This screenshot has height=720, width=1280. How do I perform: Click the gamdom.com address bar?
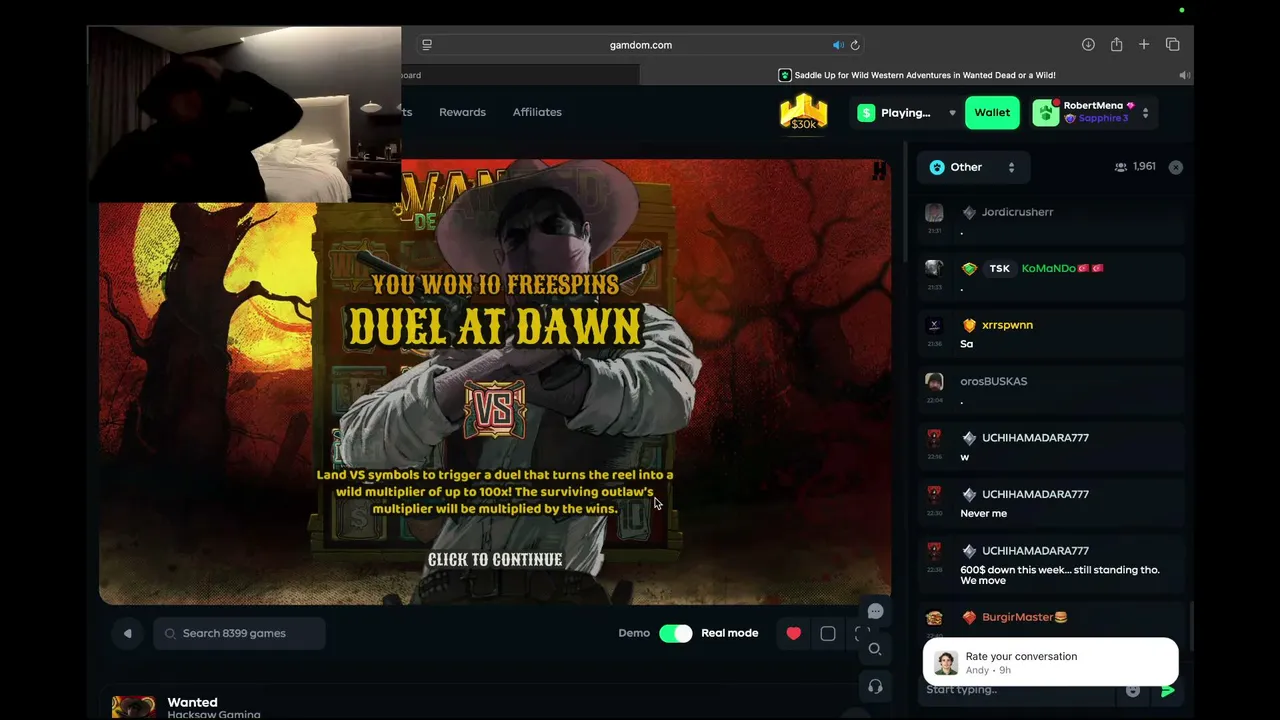[x=641, y=45]
